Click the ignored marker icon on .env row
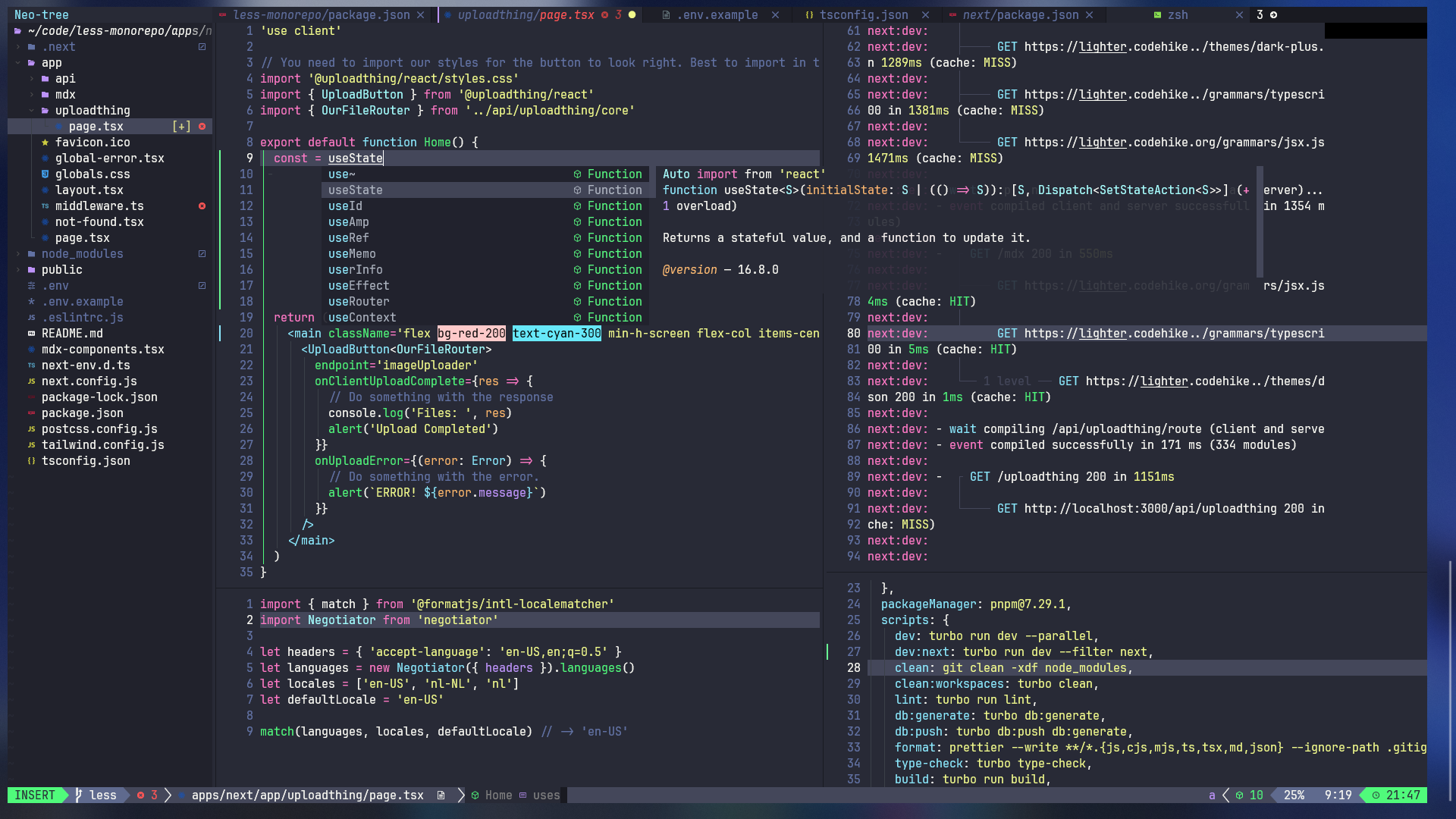Screen dimensions: 1456x819 [x=202, y=286]
